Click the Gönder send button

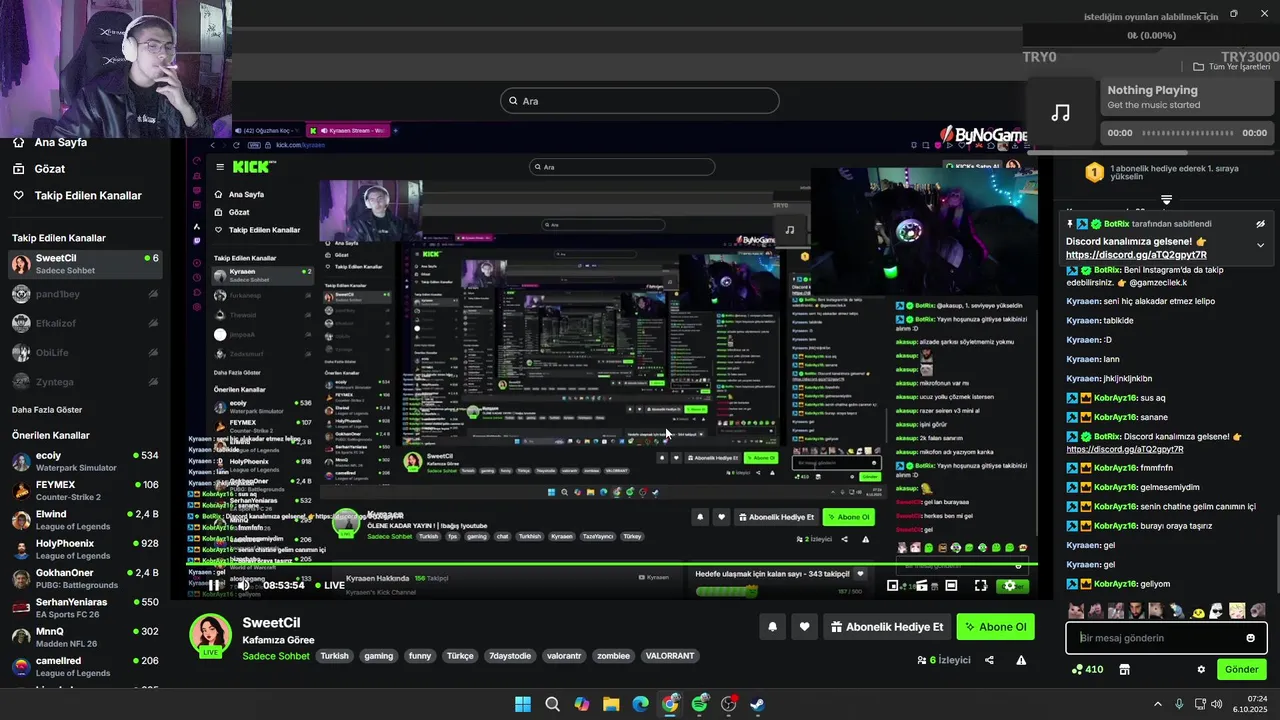point(1241,669)
